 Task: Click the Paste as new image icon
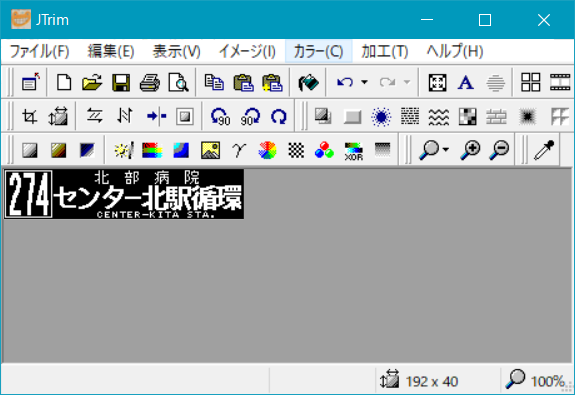click(272, 82)
